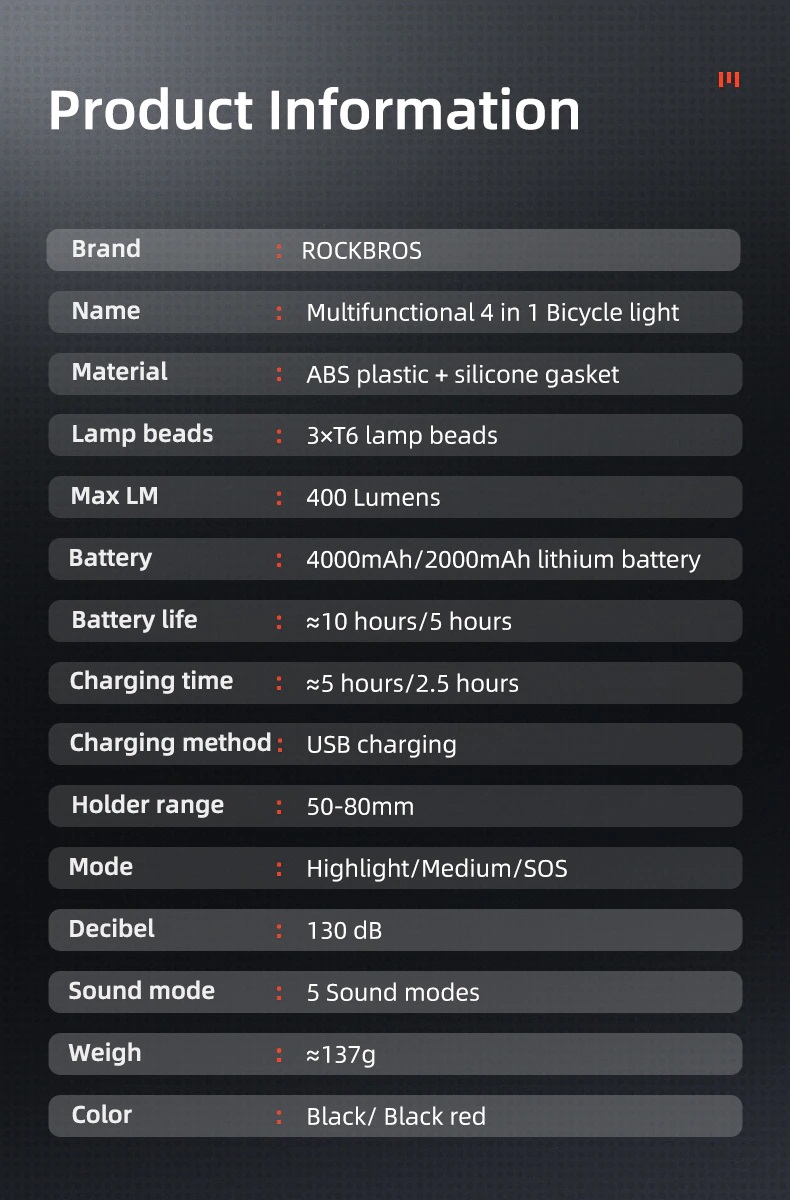Image resolution: width=790 pixels, height=1200 pixels.
Task: Click the Multifunctional 4 in 1 Bicycle light text
Action: (x=492, y=313)
